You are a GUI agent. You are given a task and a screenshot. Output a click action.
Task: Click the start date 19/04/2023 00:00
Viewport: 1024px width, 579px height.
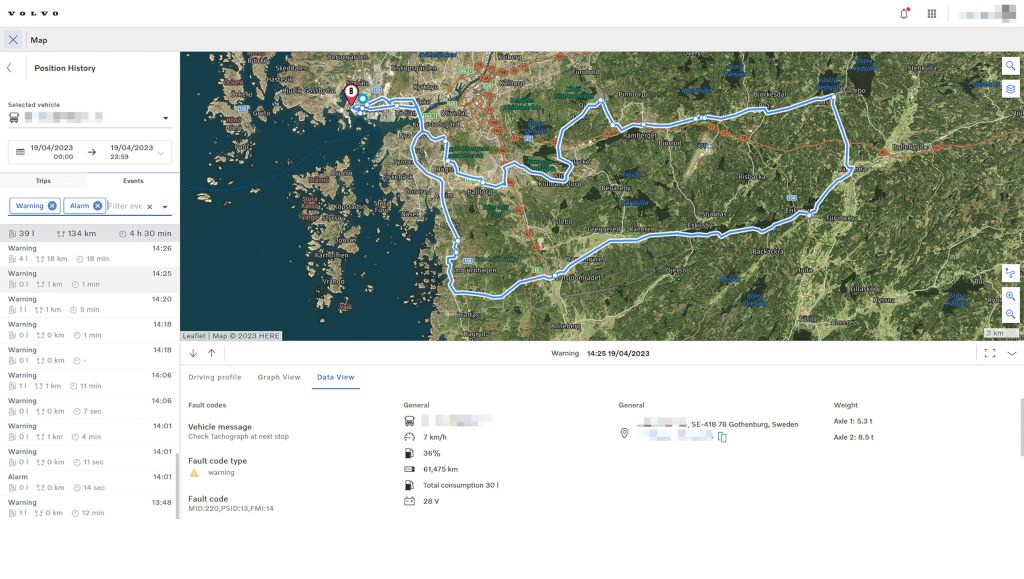coord(52,152)
